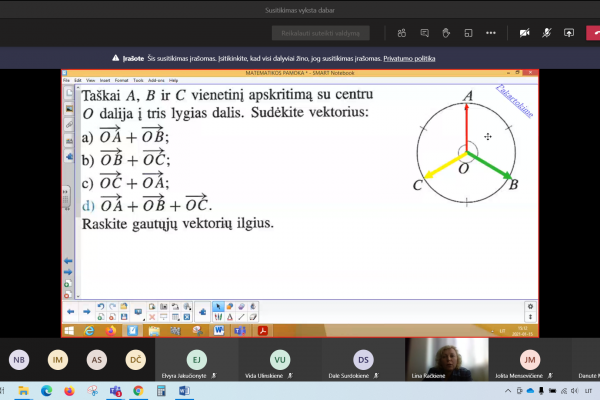Undo the last action
The width and height of the screenshot is (600, 400).
pyautogui.click(x=101, y=307)
